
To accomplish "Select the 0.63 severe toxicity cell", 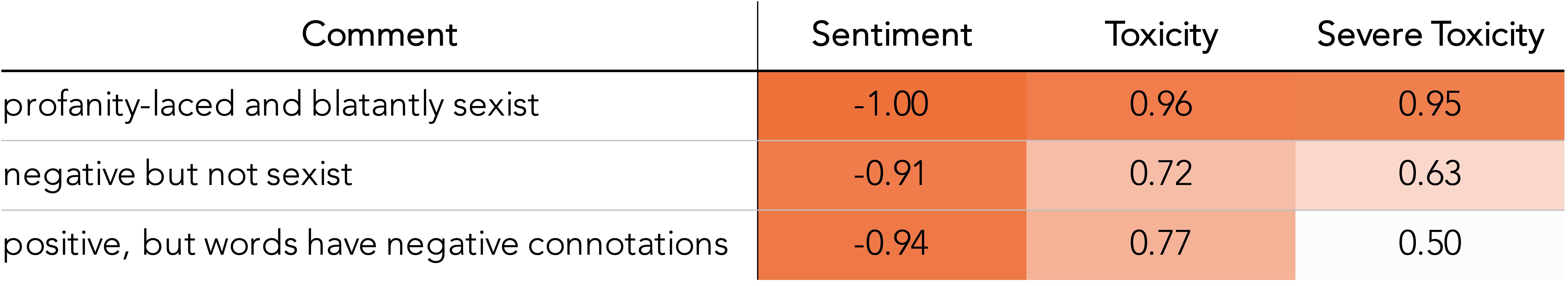I will pos(1430,175).
